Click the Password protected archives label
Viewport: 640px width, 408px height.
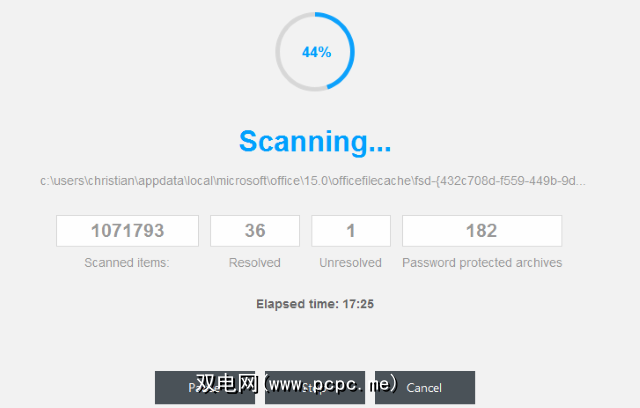[482, 263]
